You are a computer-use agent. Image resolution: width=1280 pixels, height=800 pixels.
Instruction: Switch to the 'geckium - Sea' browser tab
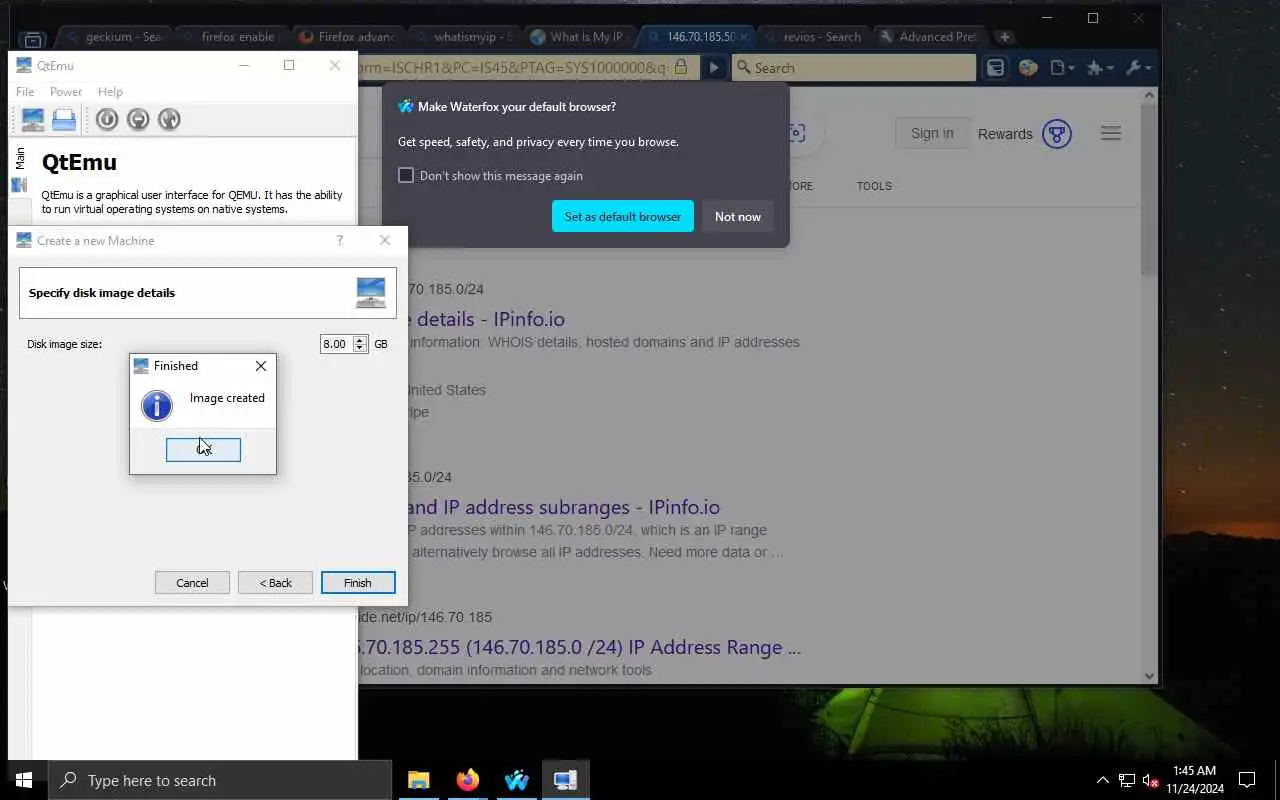[113, 37]
